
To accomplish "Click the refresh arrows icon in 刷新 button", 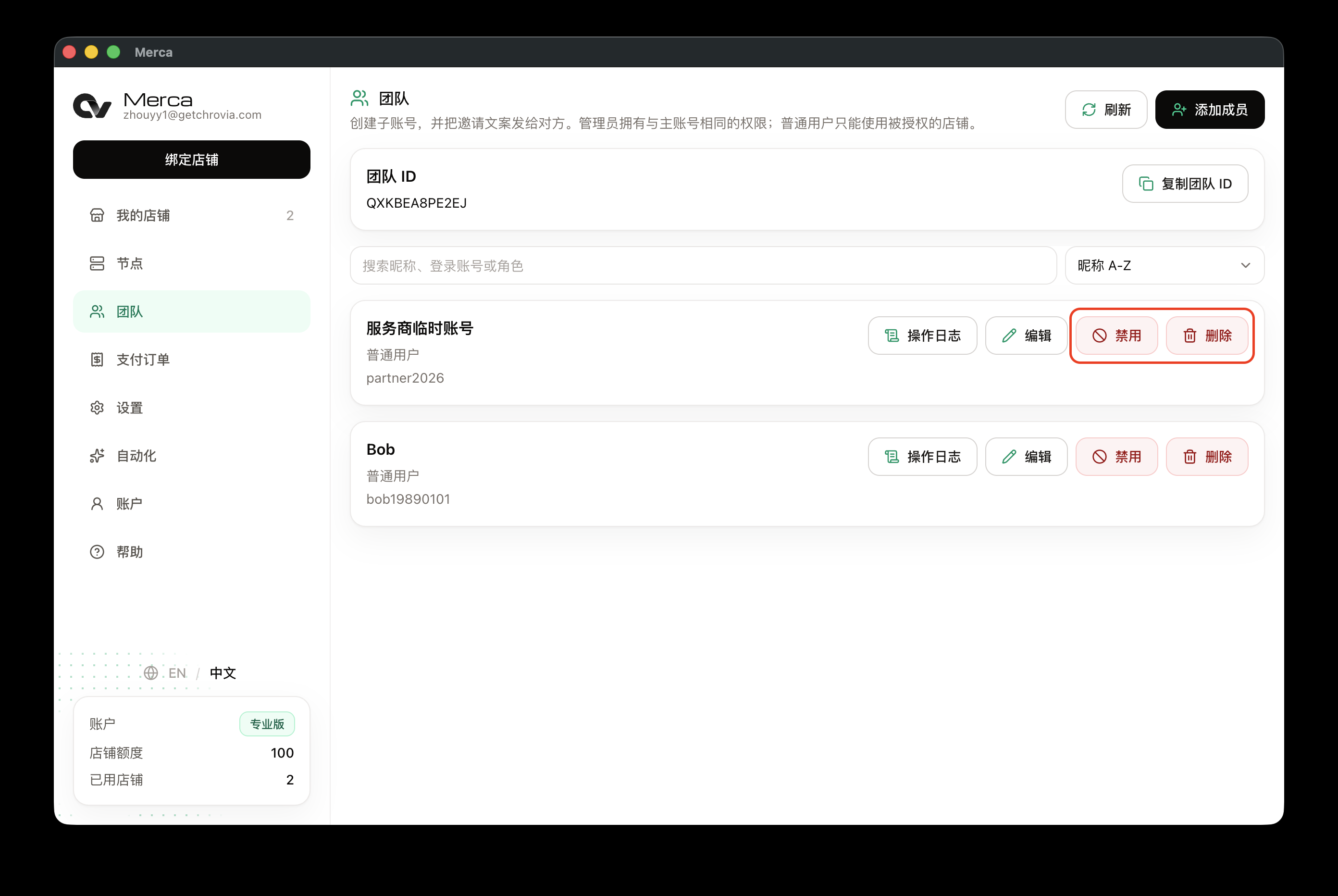I will click(x=1089, y=110).
